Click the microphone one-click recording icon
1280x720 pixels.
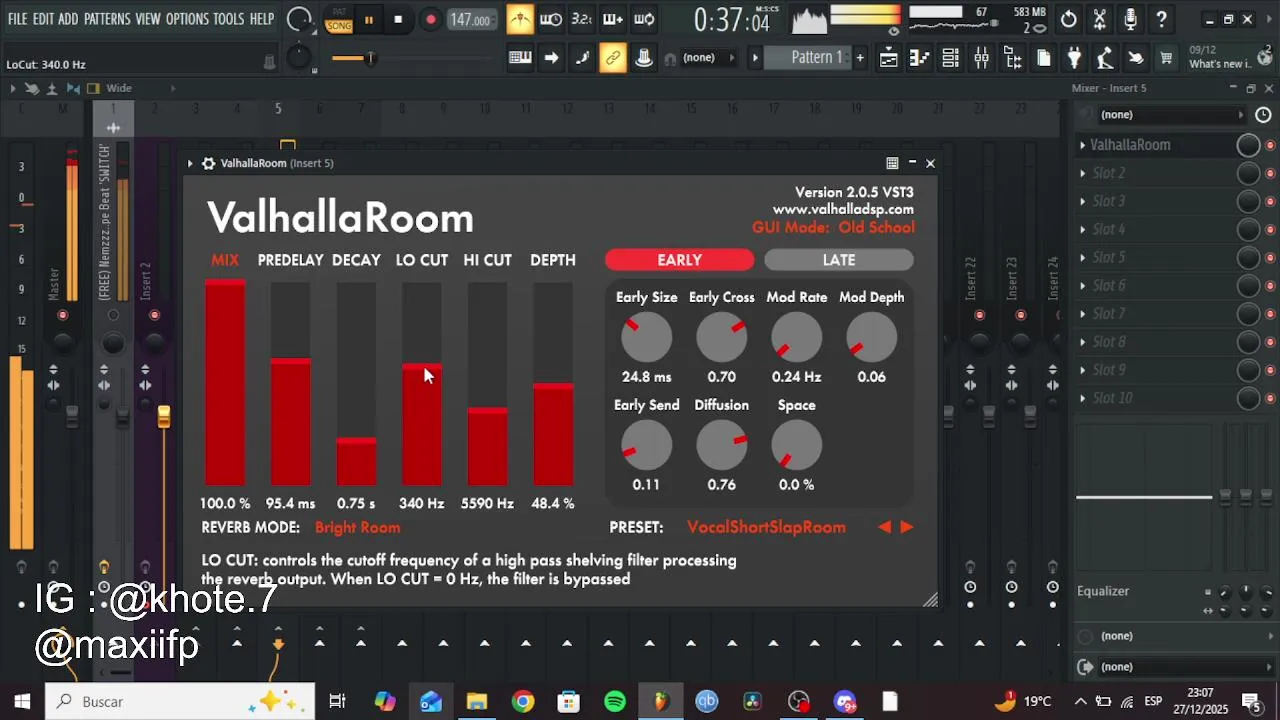click(x=1131, y=19)
